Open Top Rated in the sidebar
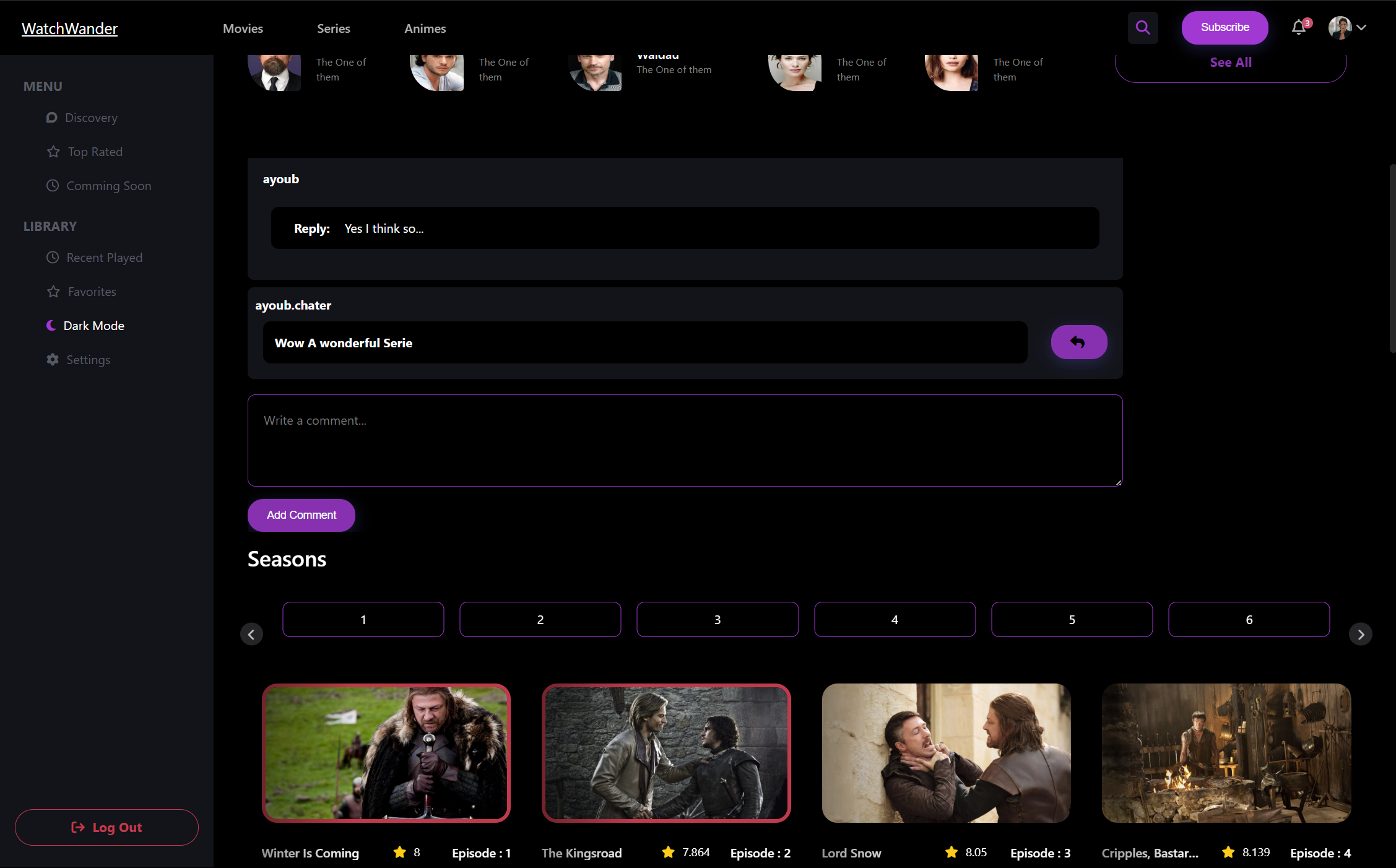This screenshot has width=1396, height=868. tap(85, 152)
